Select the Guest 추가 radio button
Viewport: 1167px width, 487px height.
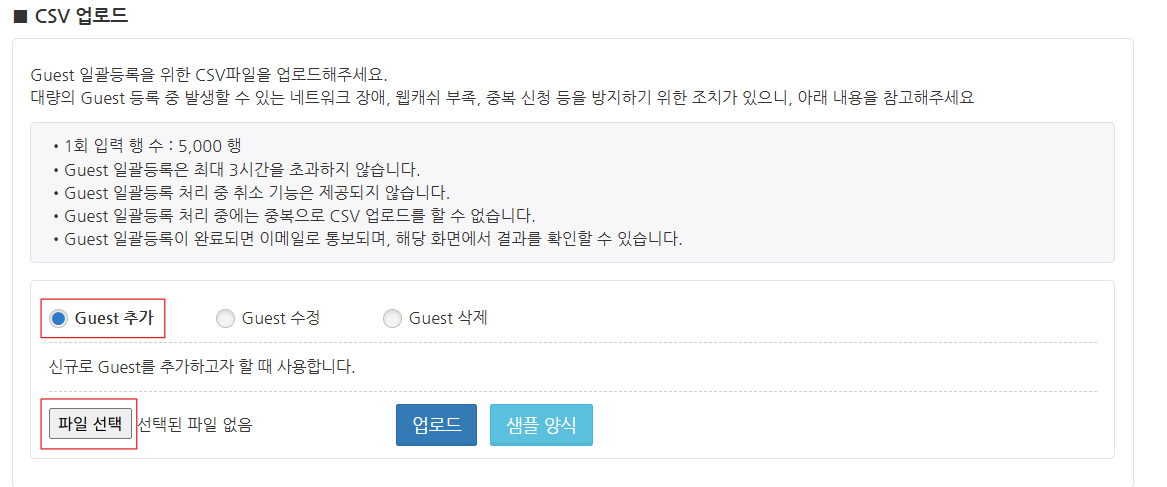(x=58, y=319)
